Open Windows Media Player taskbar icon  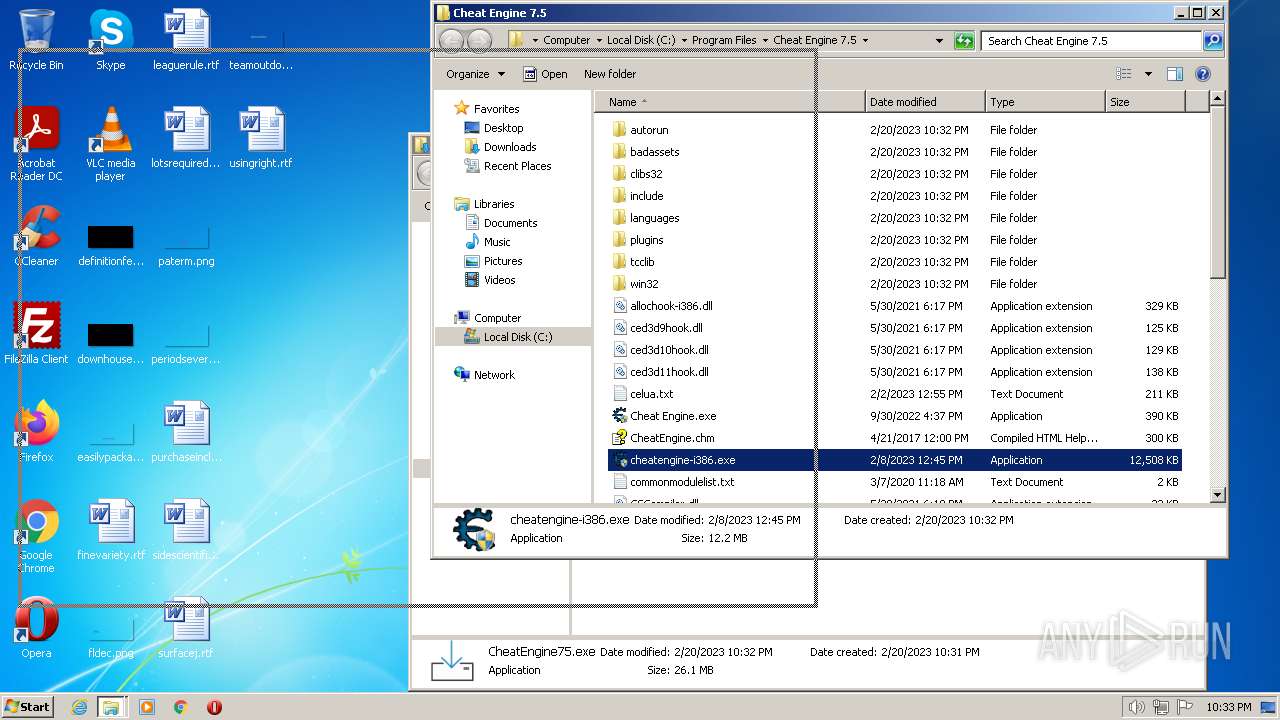[x=147, y=707]
